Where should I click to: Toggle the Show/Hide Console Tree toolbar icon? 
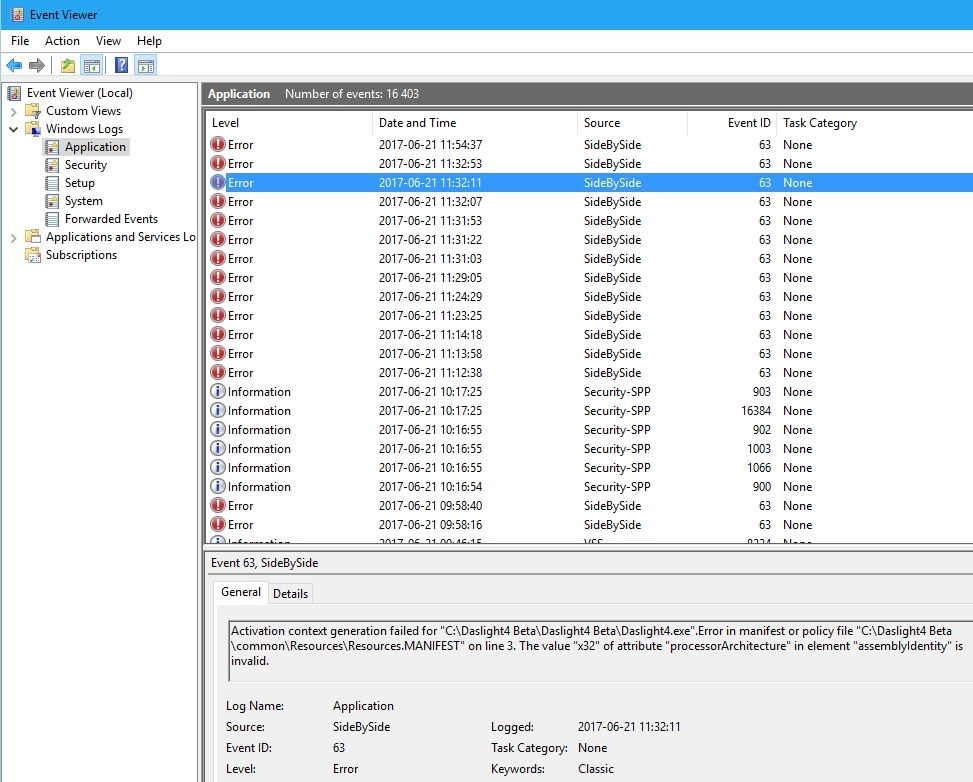coord(92,65)
